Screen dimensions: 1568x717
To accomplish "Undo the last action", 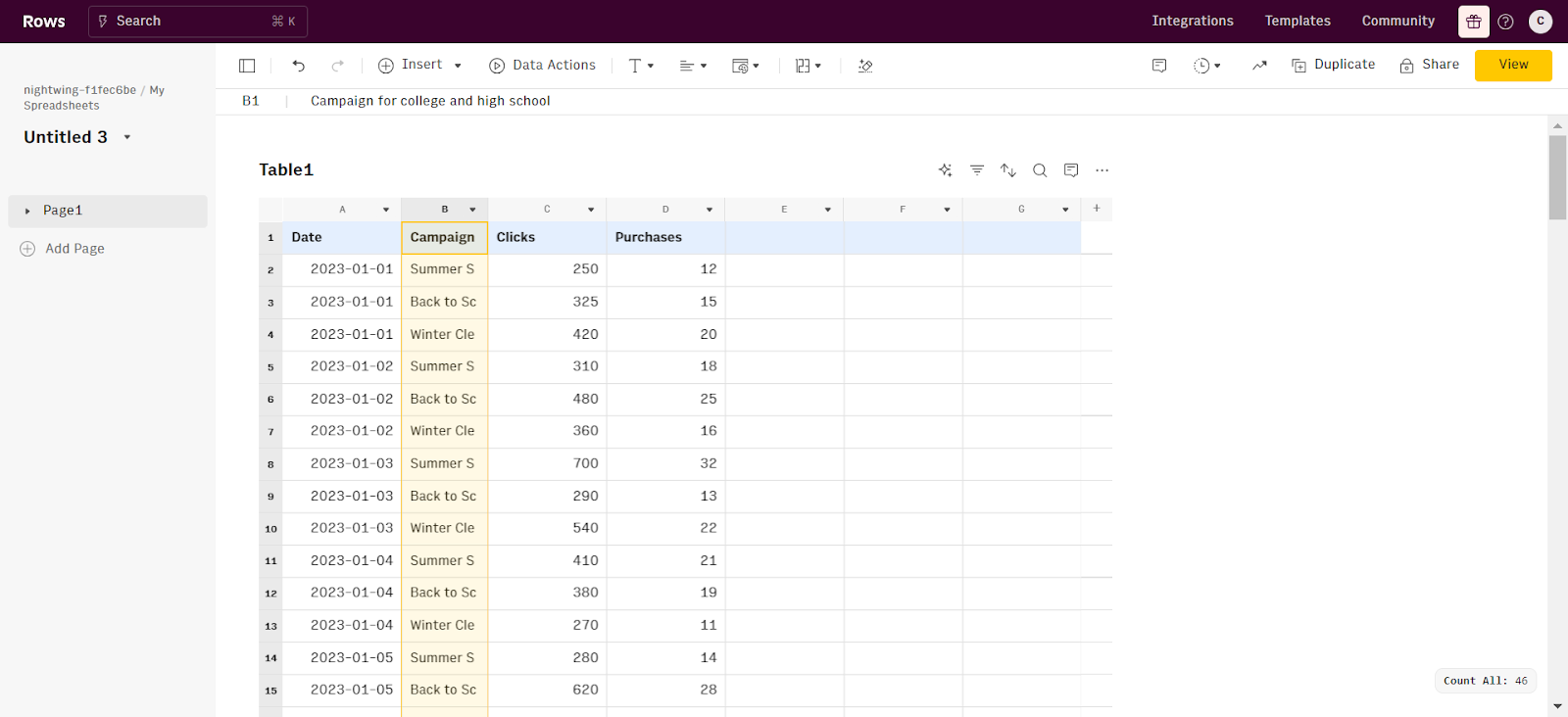I will (299, 66).
